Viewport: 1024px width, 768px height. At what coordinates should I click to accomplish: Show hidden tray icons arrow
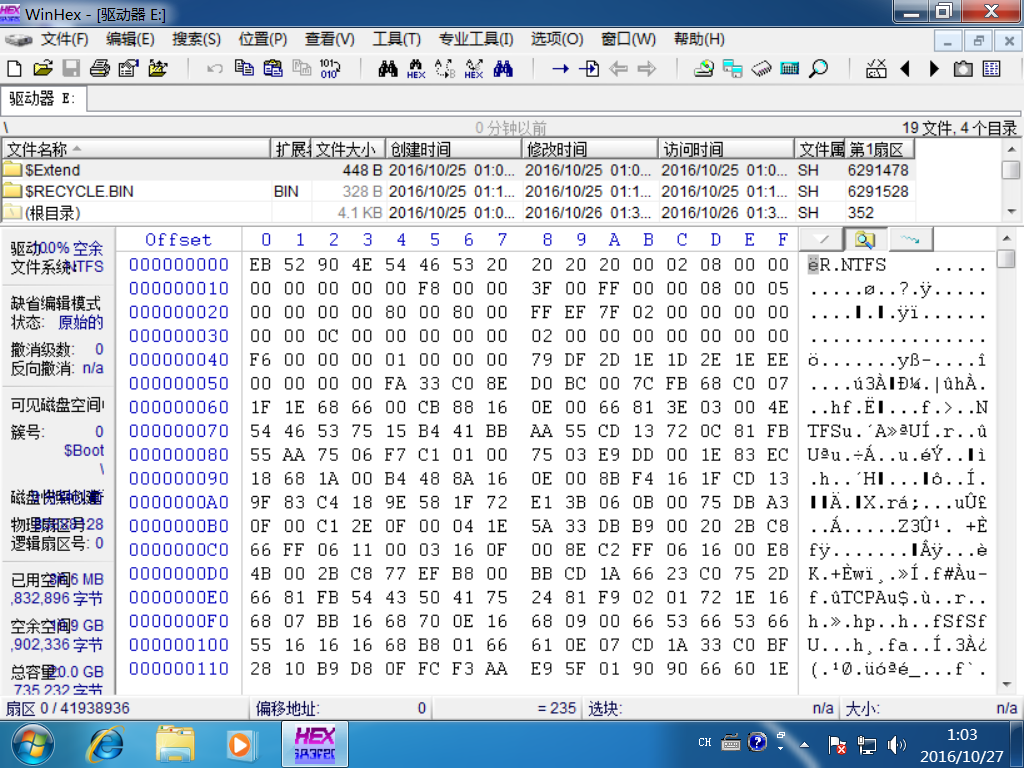805,744
